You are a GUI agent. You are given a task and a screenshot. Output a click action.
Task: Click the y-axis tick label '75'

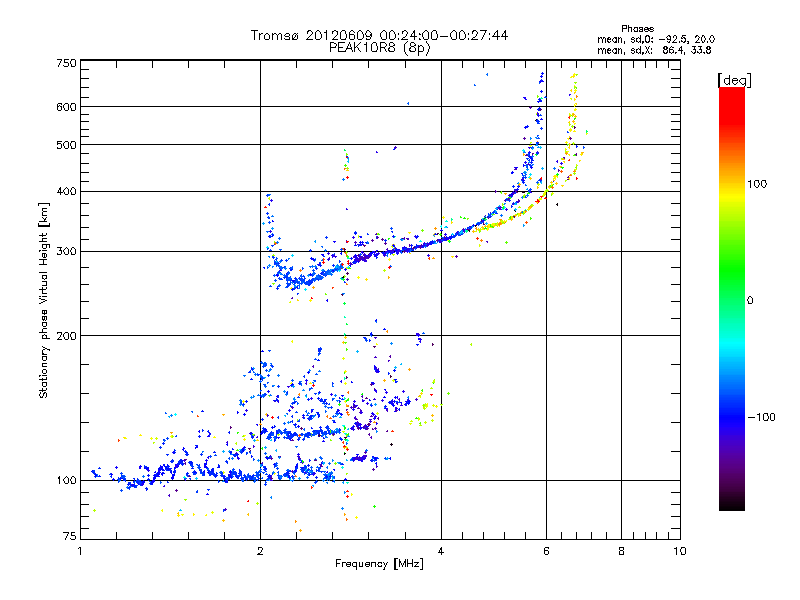(70, 536)
